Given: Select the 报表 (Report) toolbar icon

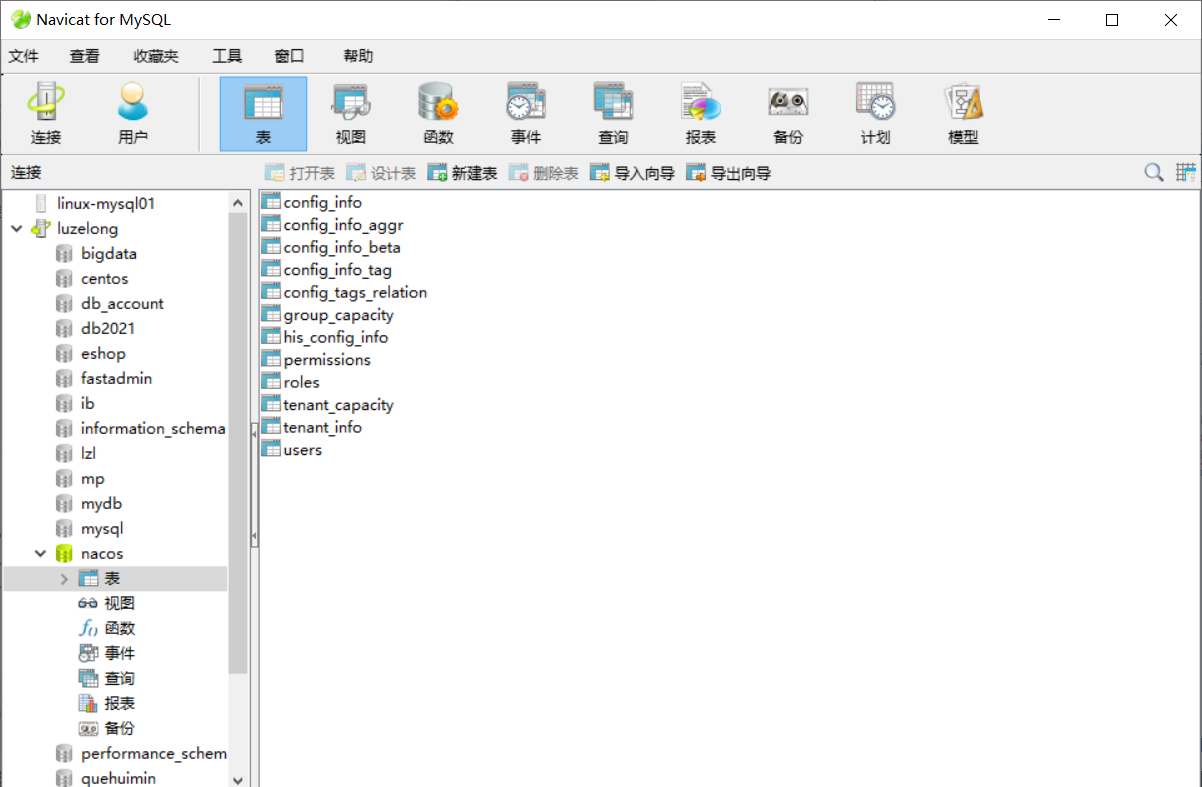Looking at the screenshot, I should (x=701, y=114).
